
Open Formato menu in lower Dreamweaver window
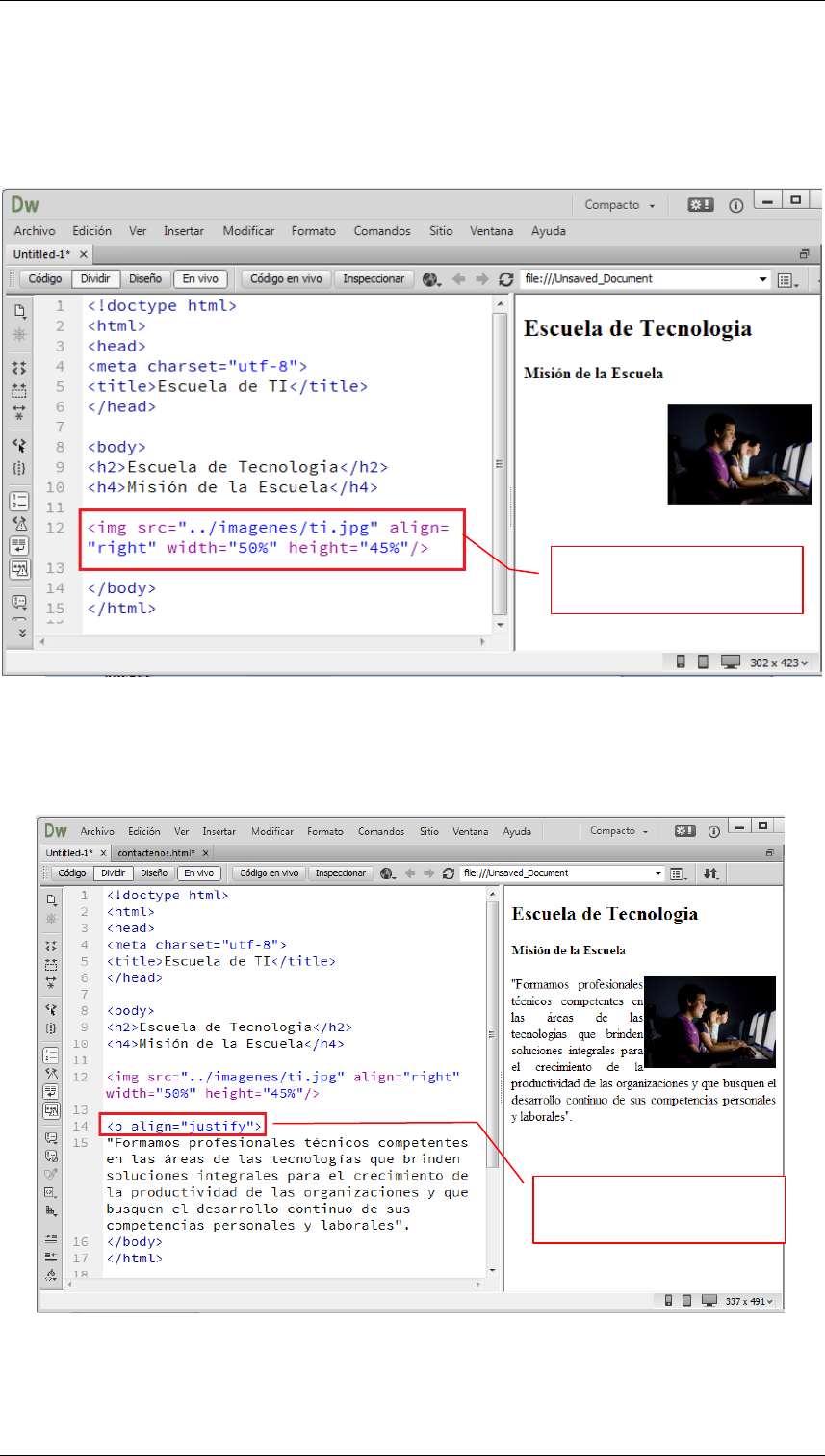pyautogui.click(x=325, y=831)
